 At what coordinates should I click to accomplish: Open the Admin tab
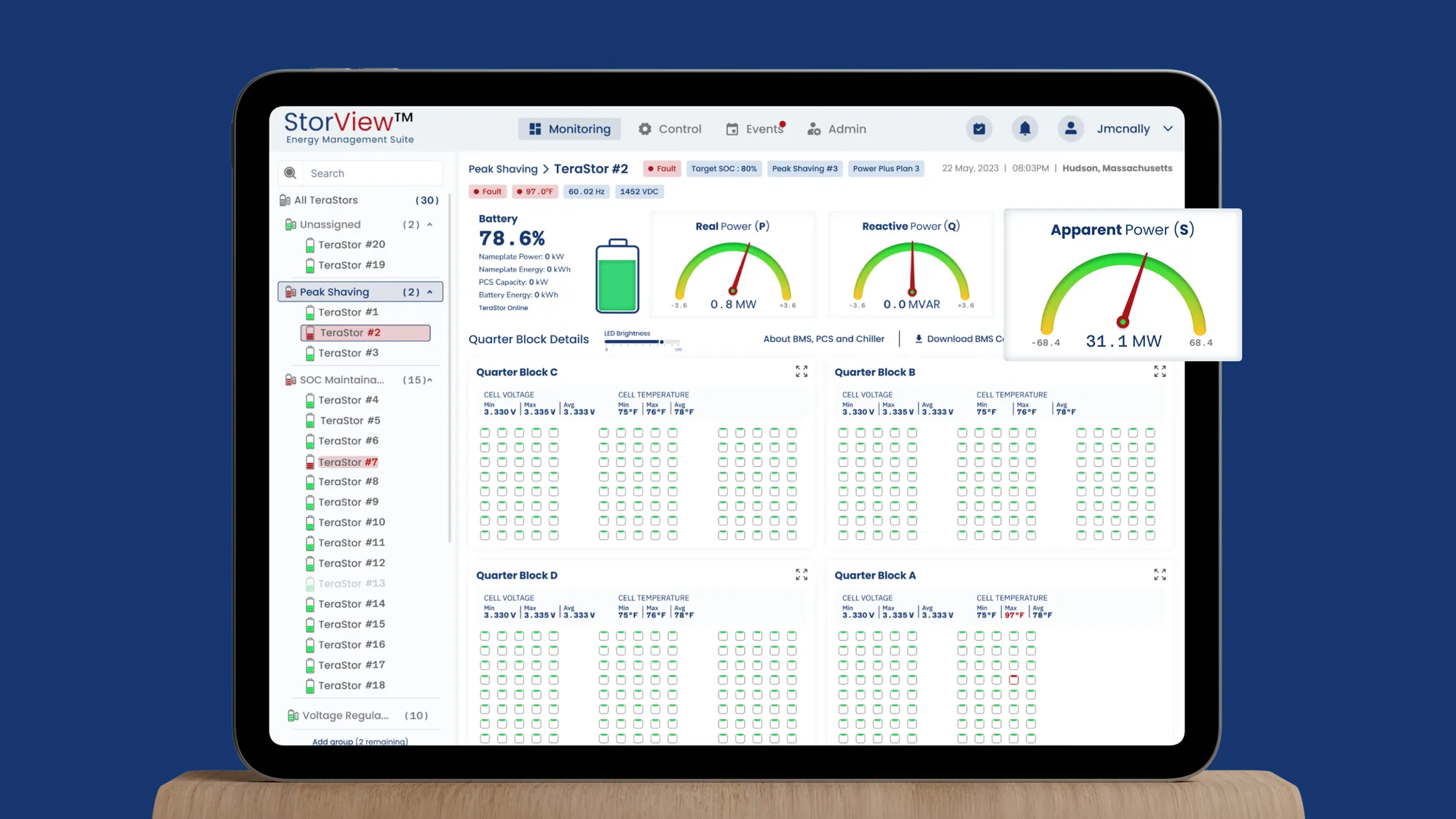[837, 129]
